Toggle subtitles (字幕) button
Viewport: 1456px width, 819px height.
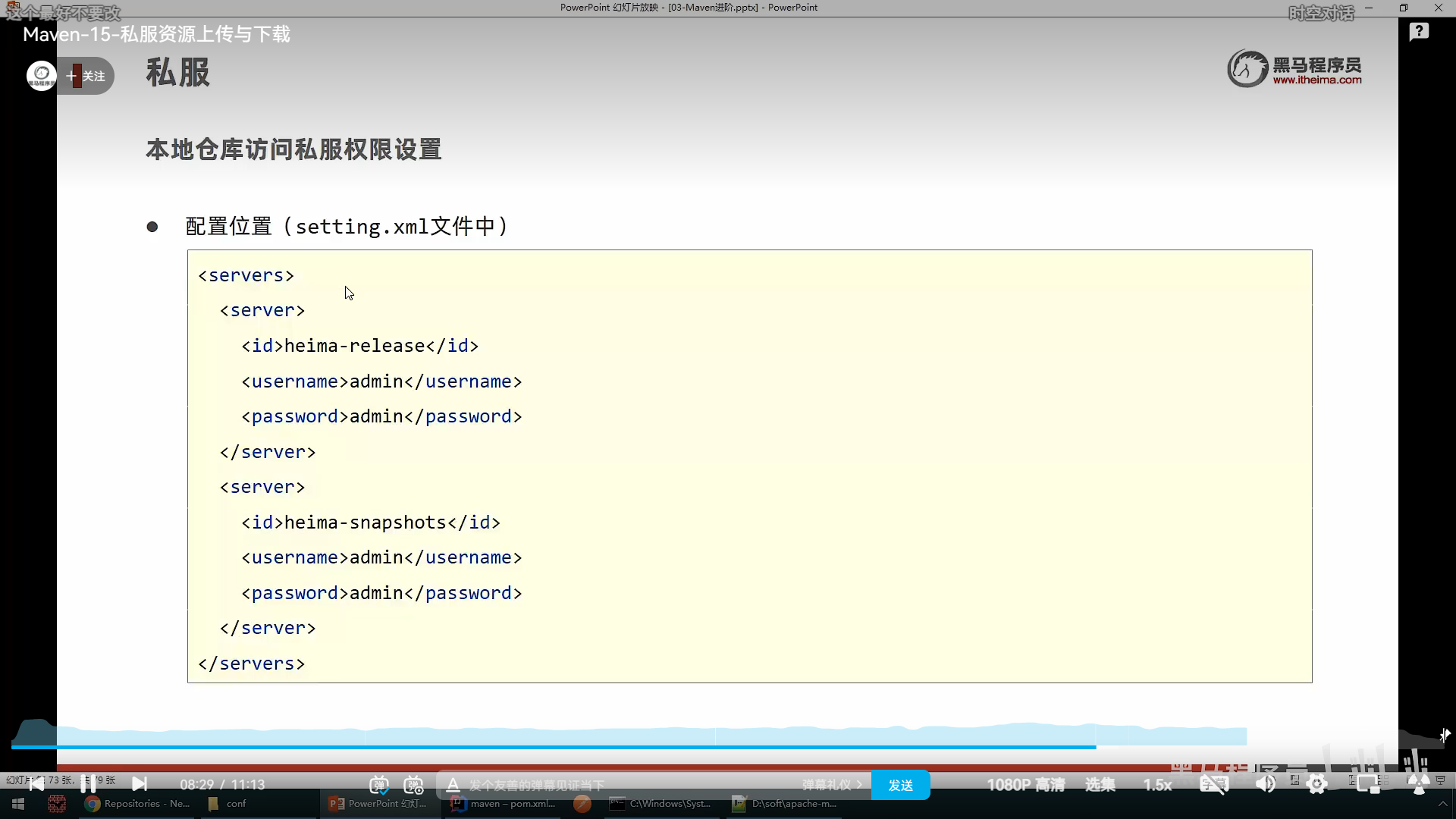[x=1213, y=785]
